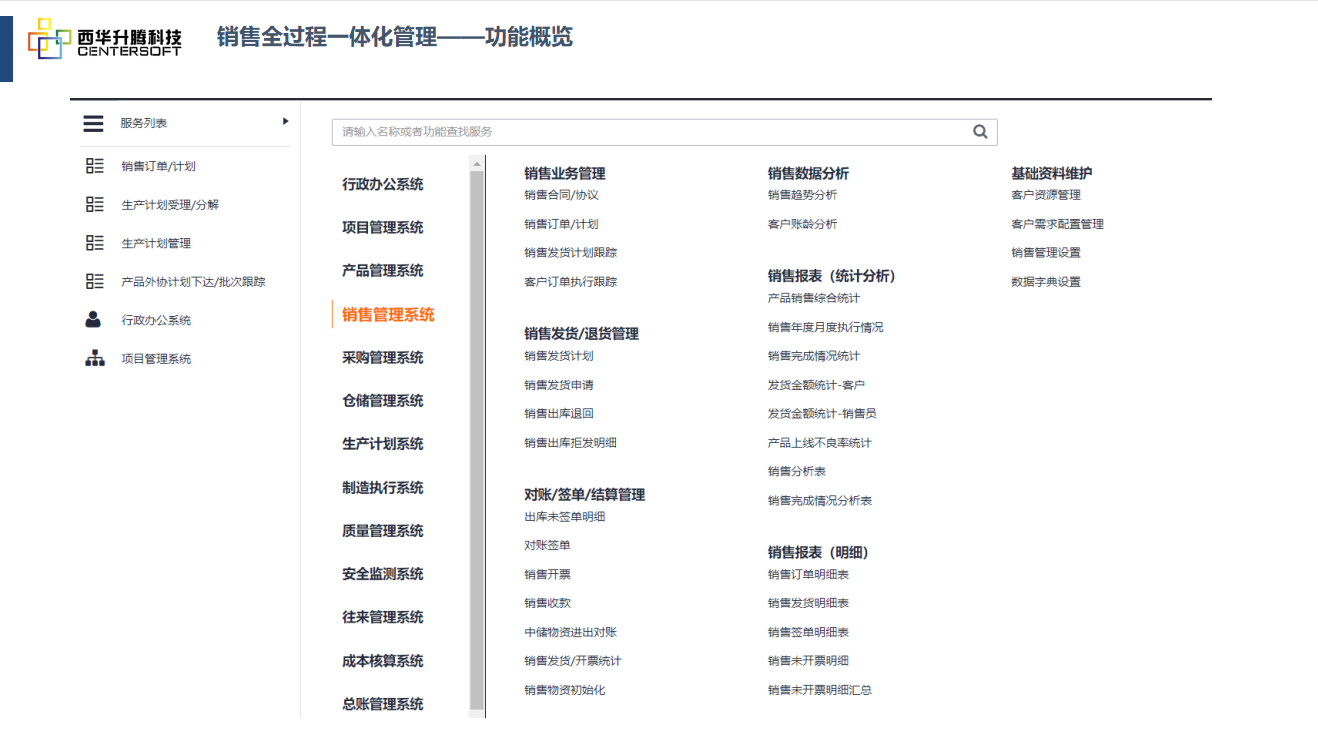Expand the 服务列表 arrow

[285, 121]
